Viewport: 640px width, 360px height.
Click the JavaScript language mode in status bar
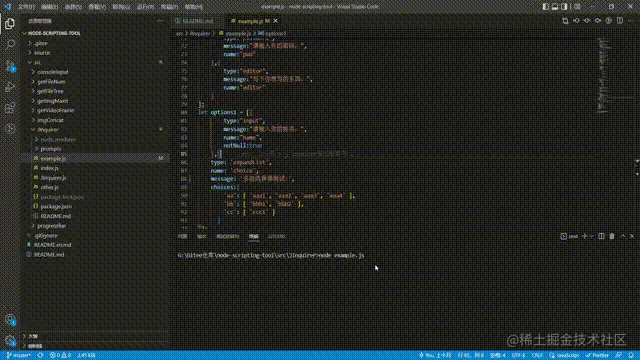[564, 355]
